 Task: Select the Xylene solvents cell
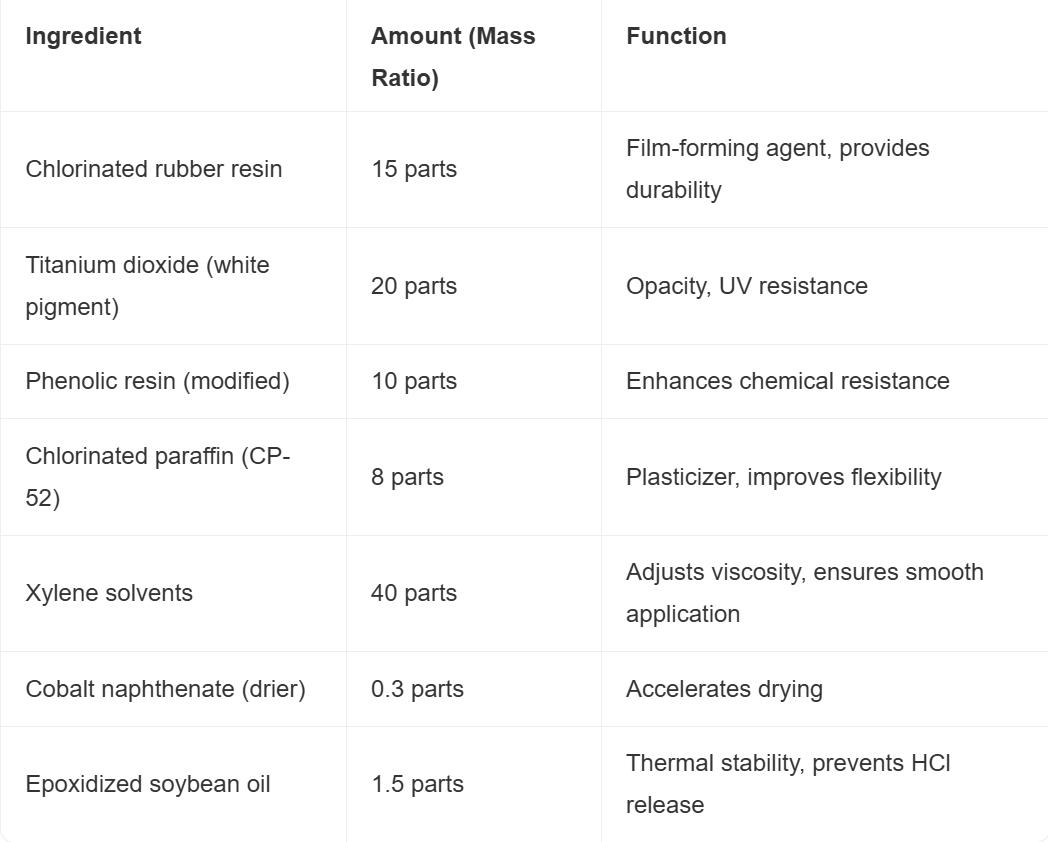tap(108, 593)
